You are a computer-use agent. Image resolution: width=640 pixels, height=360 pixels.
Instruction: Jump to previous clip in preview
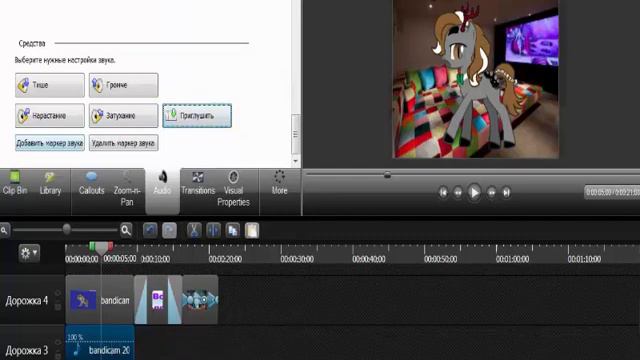443,192
